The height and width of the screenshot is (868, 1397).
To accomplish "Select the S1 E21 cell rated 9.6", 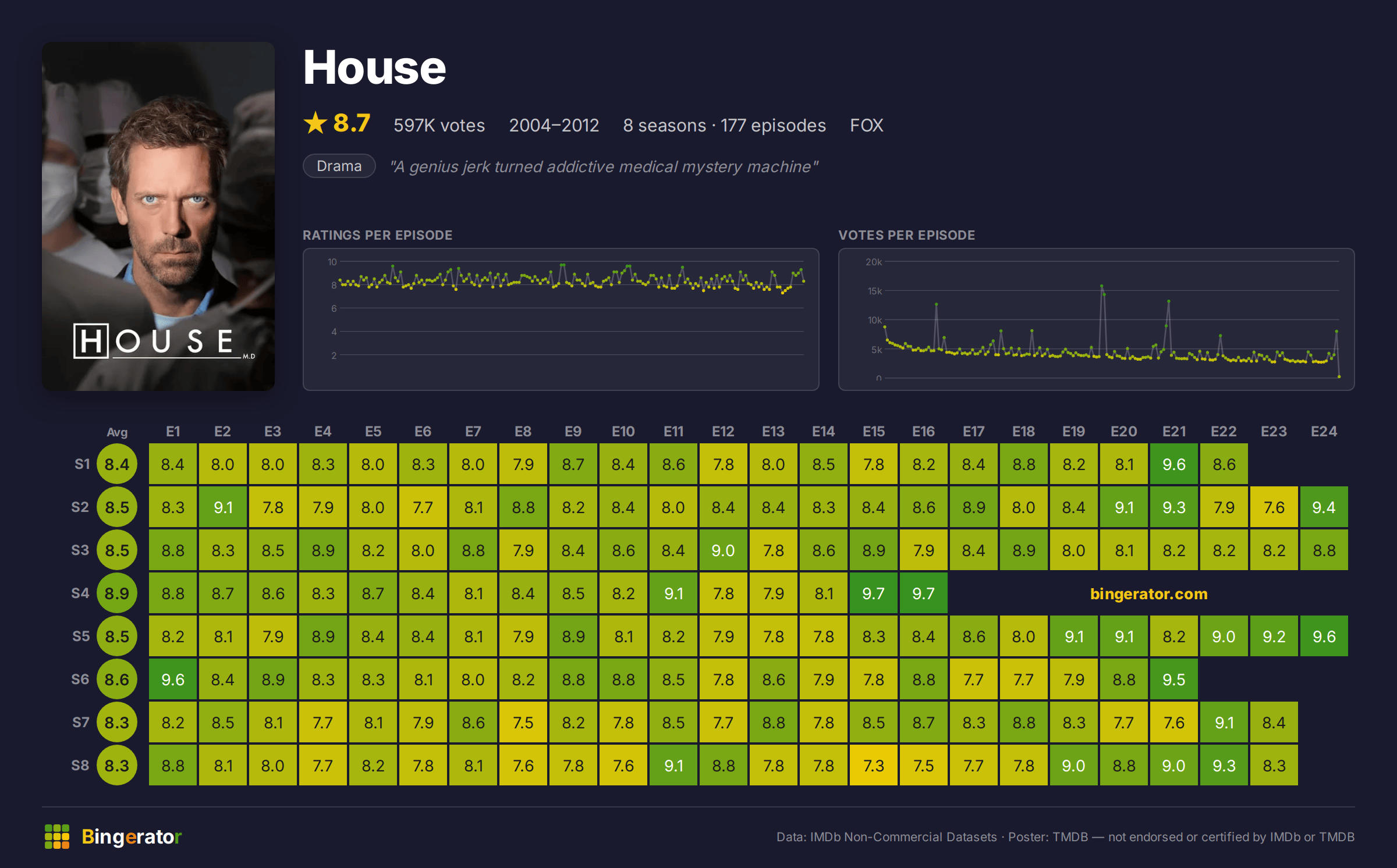I will click(1173, 464).
